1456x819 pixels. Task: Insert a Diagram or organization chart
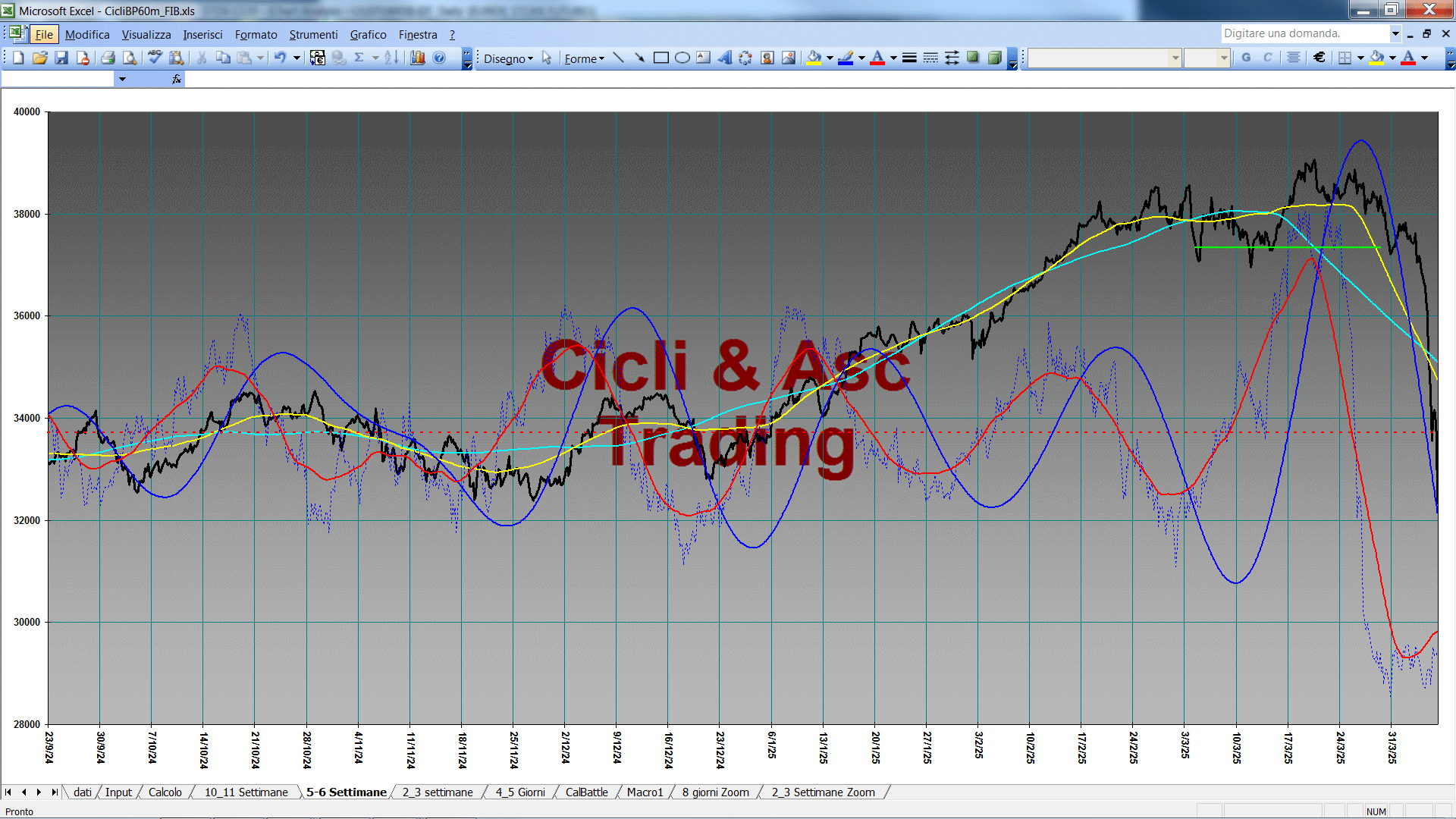745,58
